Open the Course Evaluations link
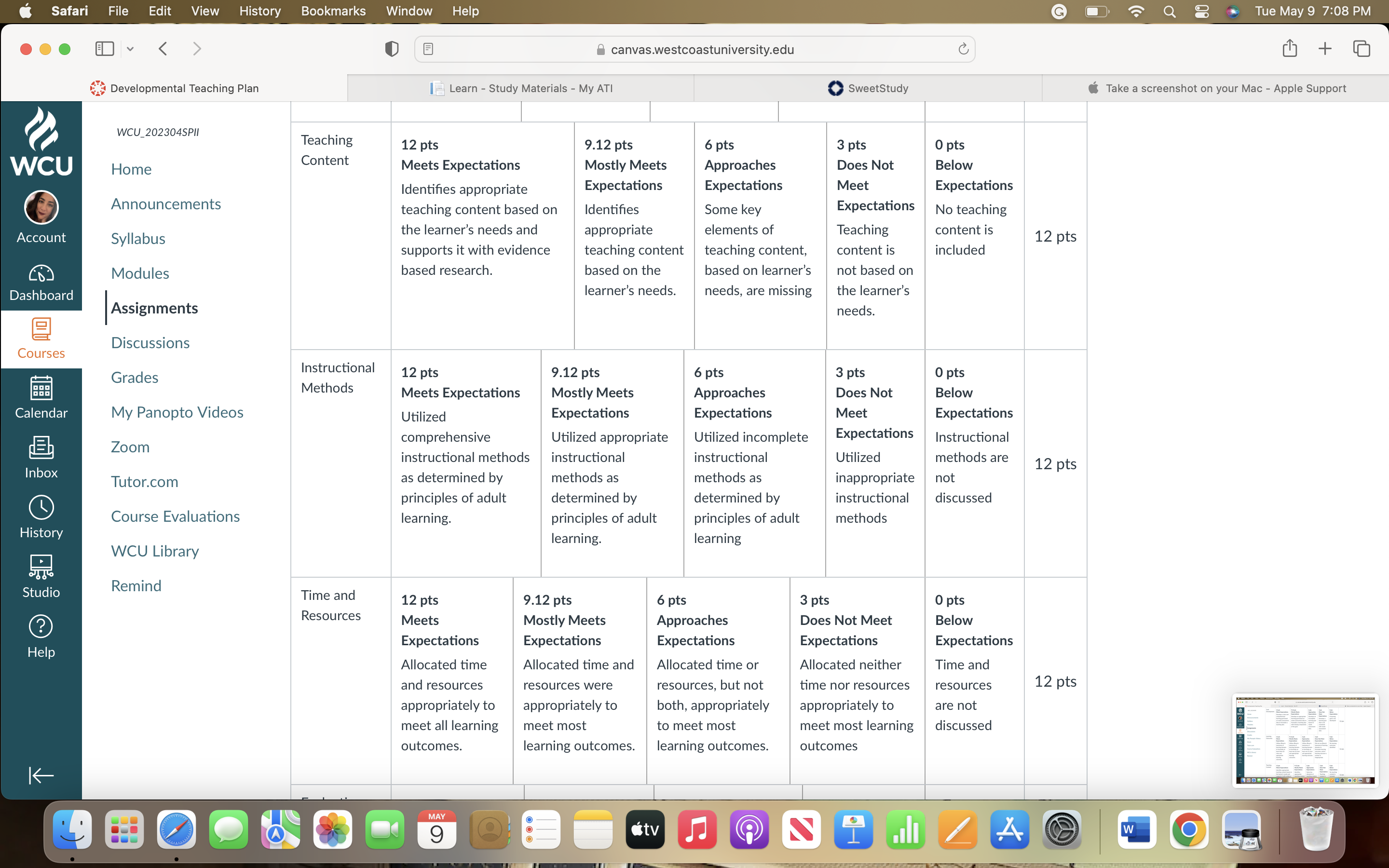1389x868 pixels. (176, 516)
